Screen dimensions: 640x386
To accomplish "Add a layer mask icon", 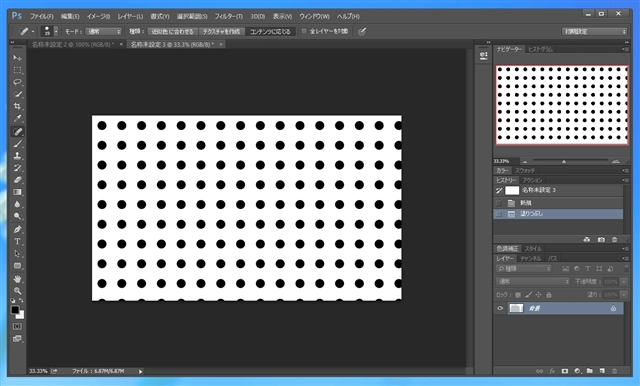I will [x=564, y=371].
